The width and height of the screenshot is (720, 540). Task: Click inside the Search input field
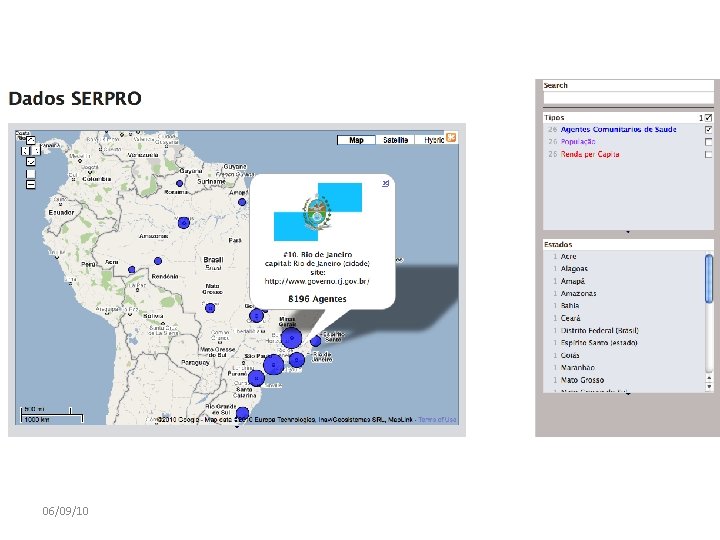pyautogui.click(x=628, y=97)
